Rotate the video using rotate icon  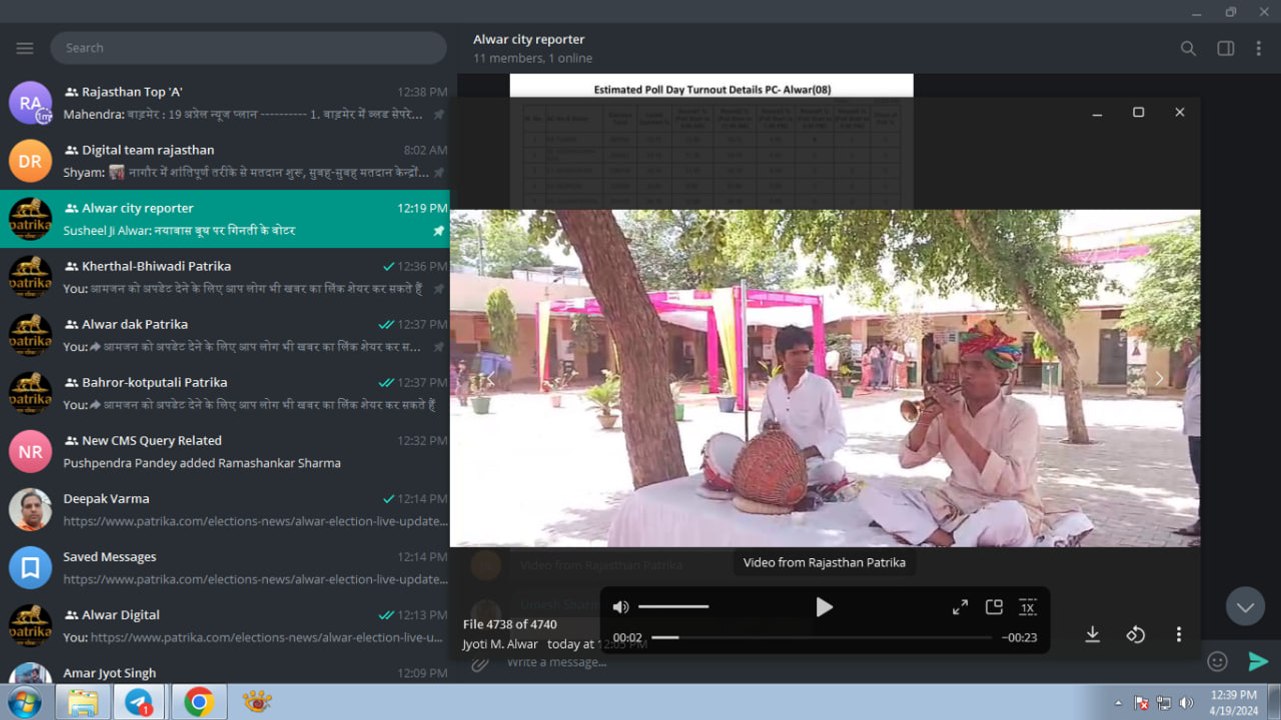click(1136, 634)
